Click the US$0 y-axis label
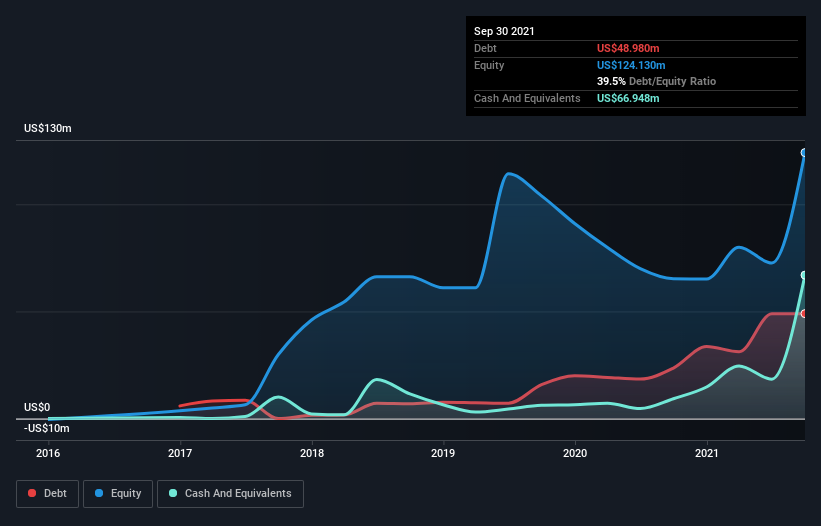Viewport: 821px width, 526px height. pyautogui.click(x=37, y=407)
